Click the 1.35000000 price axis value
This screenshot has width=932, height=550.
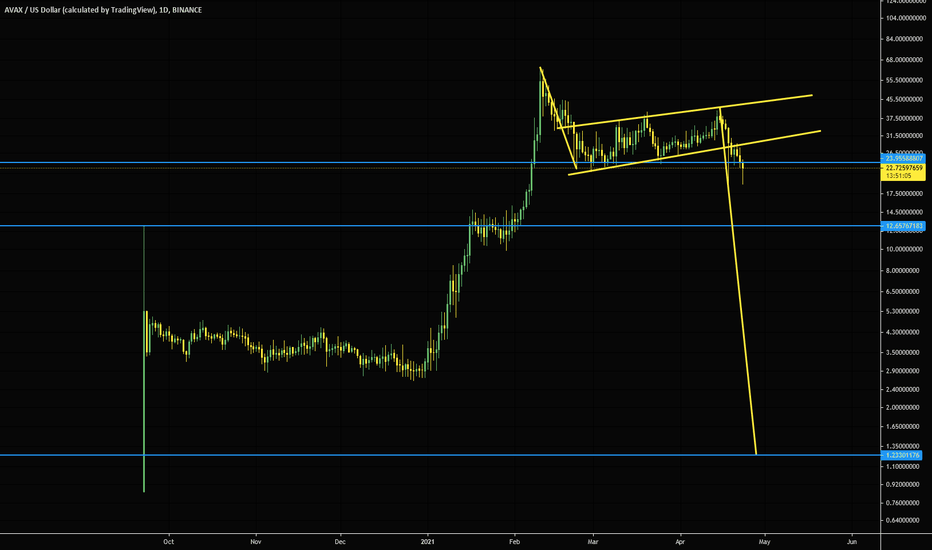pyautogui.click(x=904, y=447)
